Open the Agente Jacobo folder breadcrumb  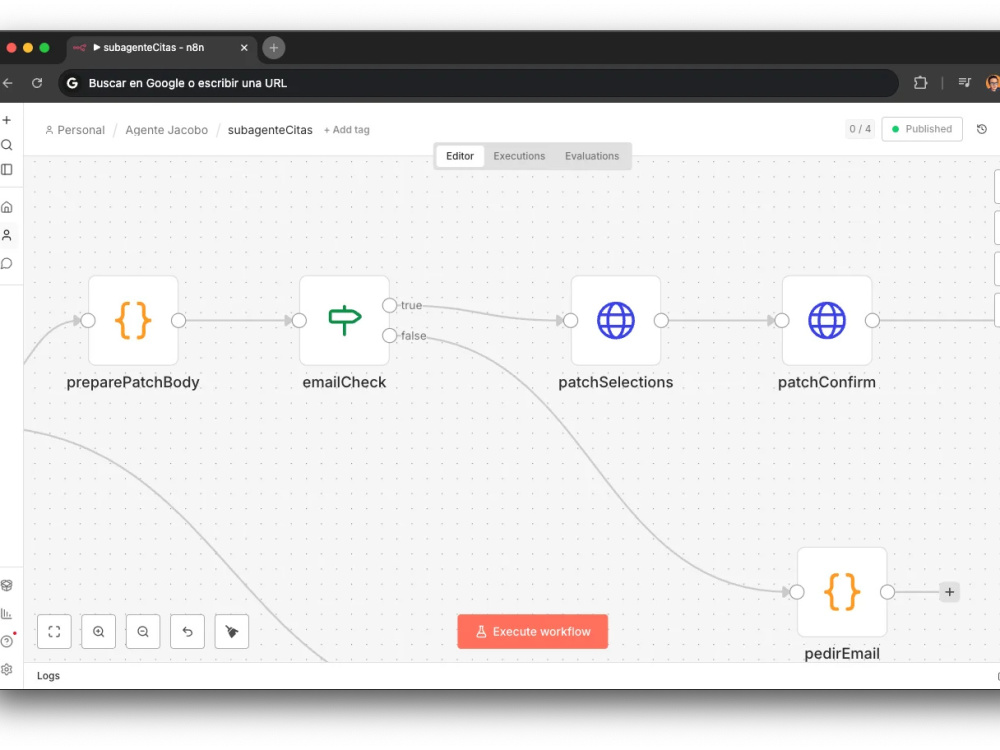tap(166, 130)
